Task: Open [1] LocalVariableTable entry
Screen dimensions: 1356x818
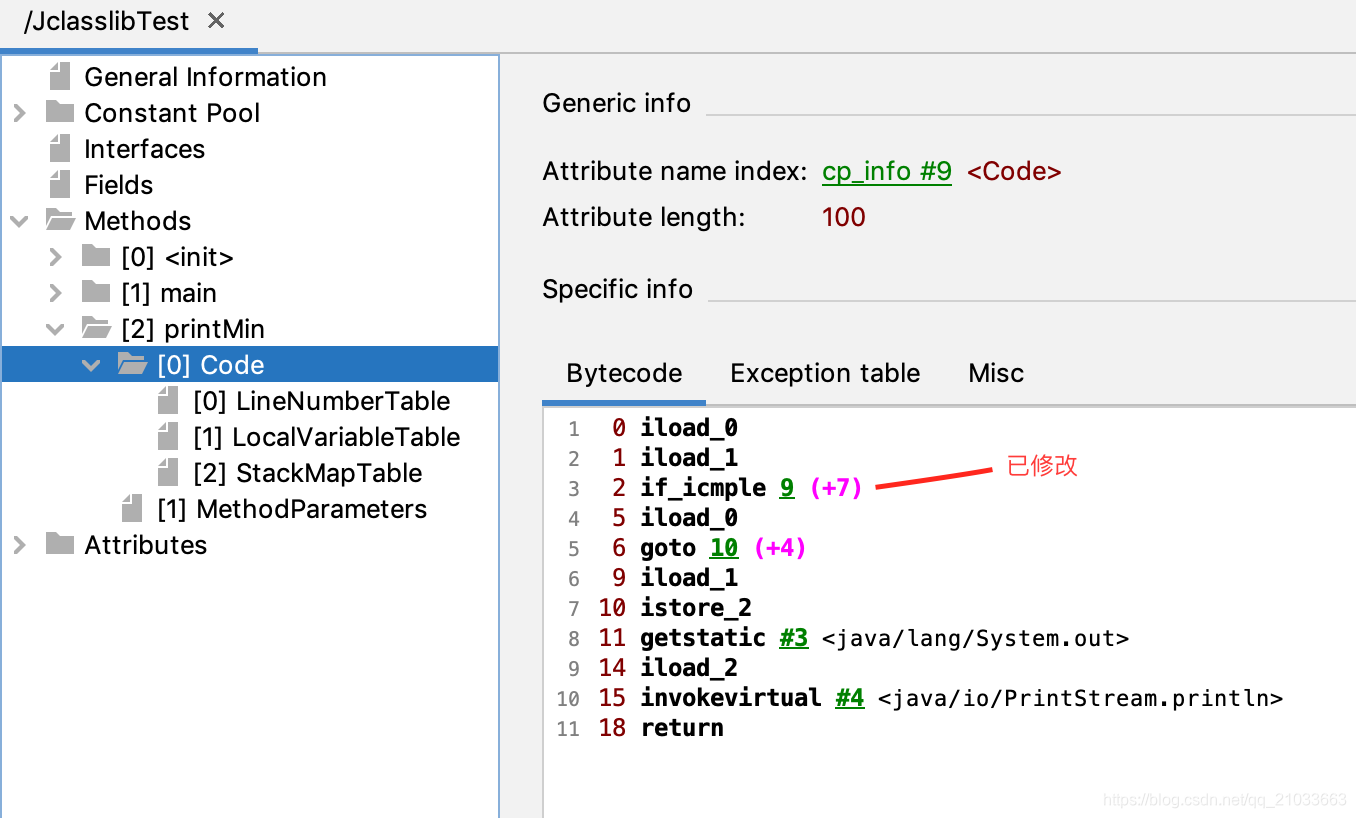Action: 326,437
